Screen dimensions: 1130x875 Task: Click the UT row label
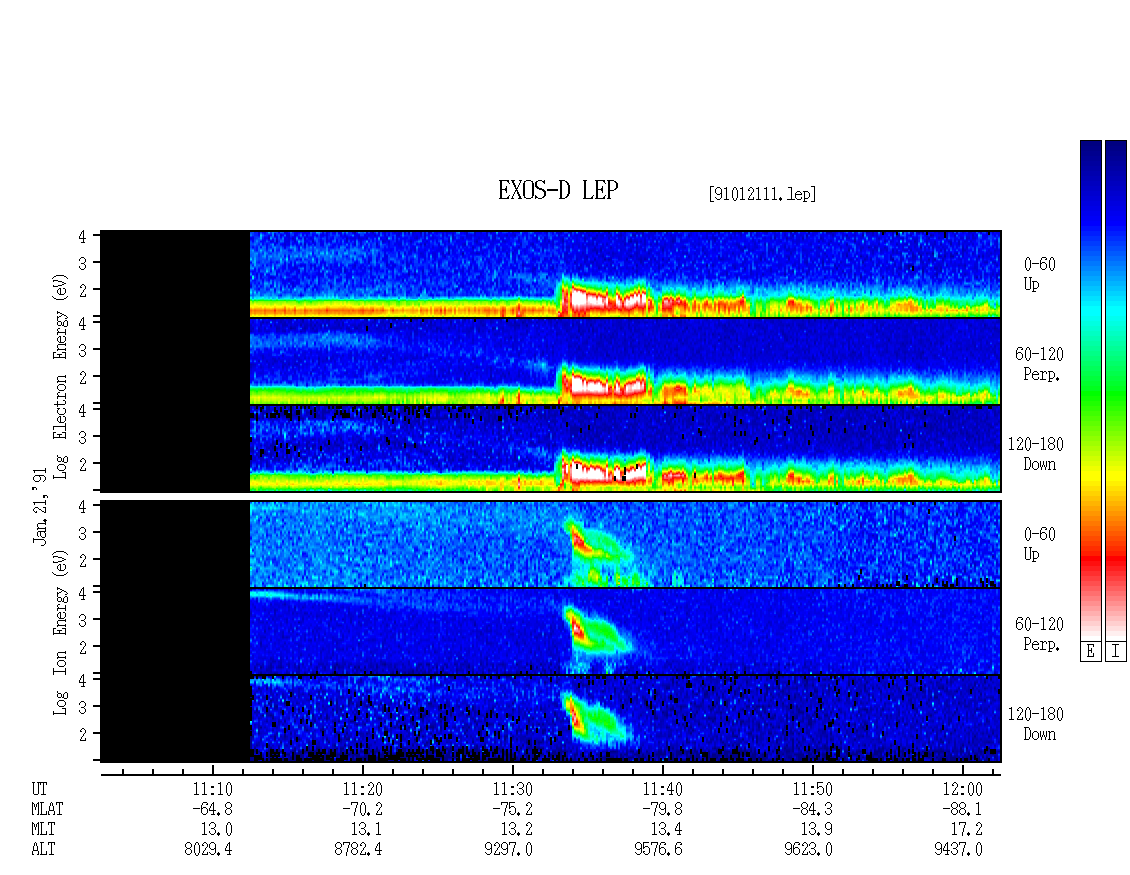pyautogui.click(x=39, y=789)
